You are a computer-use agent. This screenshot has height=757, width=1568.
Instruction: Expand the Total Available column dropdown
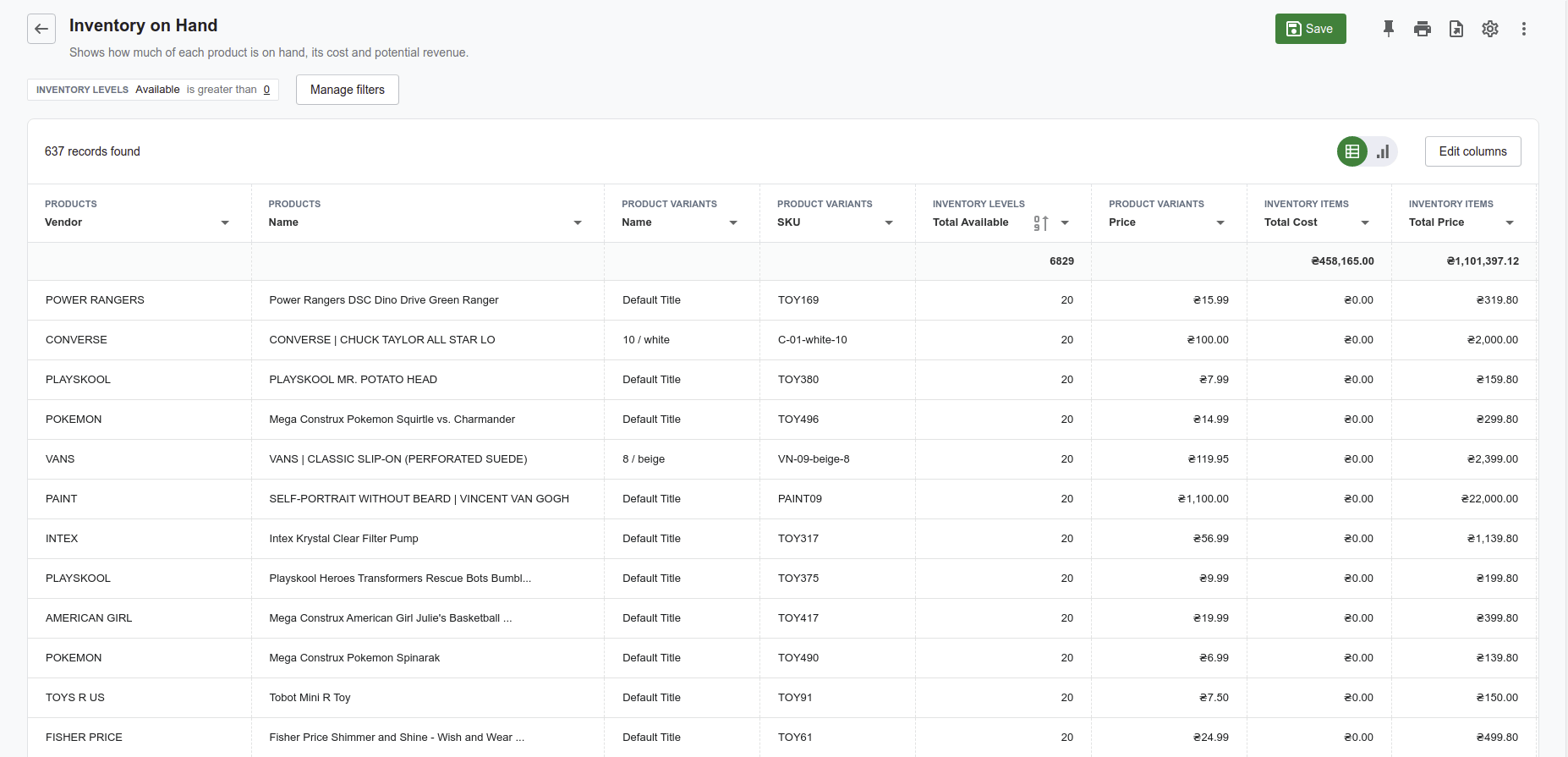pyautogui.click(x=1065, y=222)
